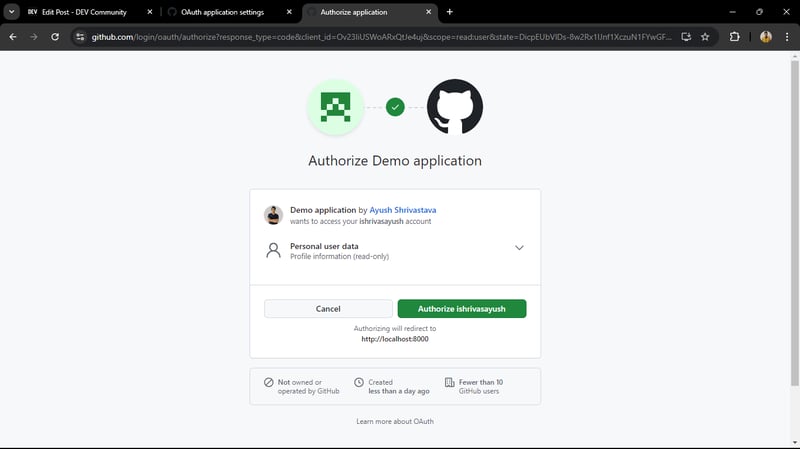800x449 pixels.
Task: Open a new browser tab
Action: [449, 12]
